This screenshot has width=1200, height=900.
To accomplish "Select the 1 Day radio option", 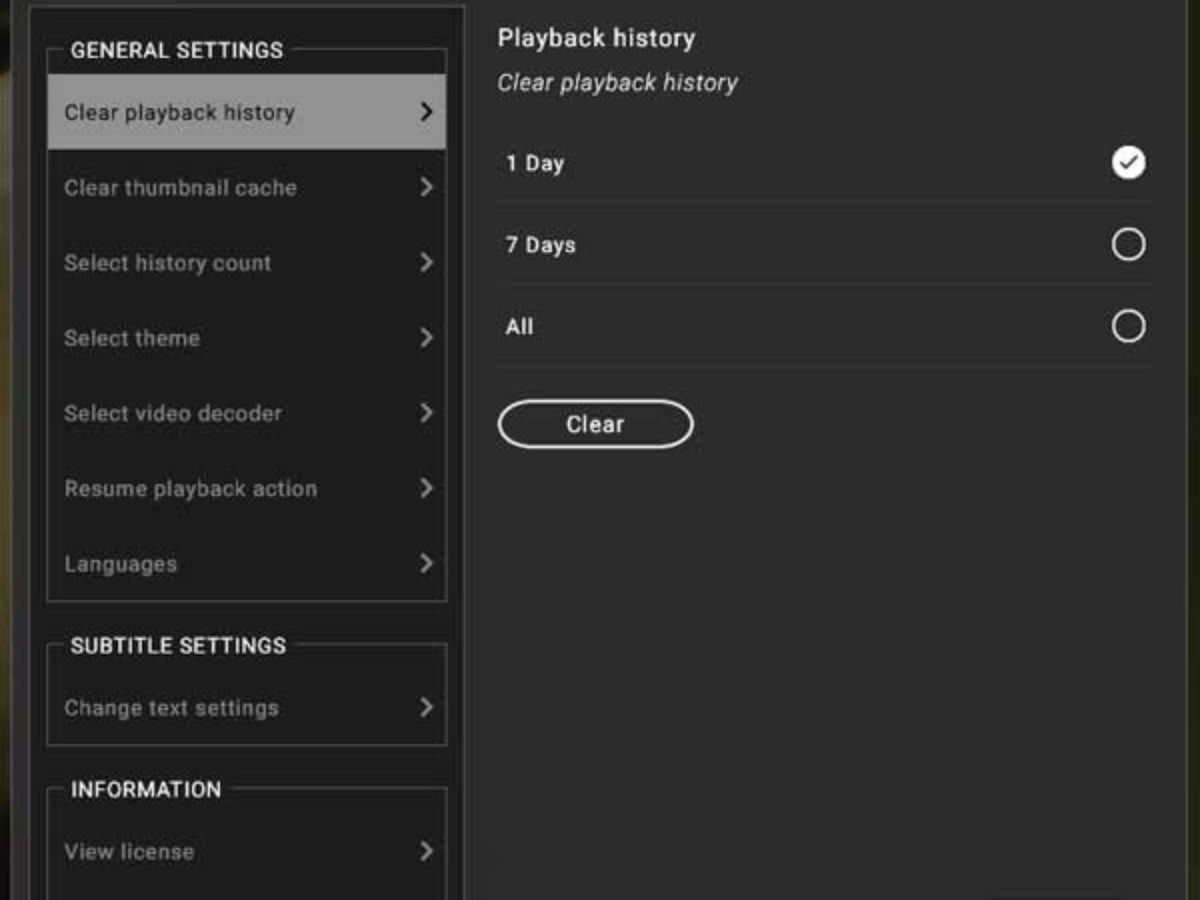I will (x=1128, y=163).
